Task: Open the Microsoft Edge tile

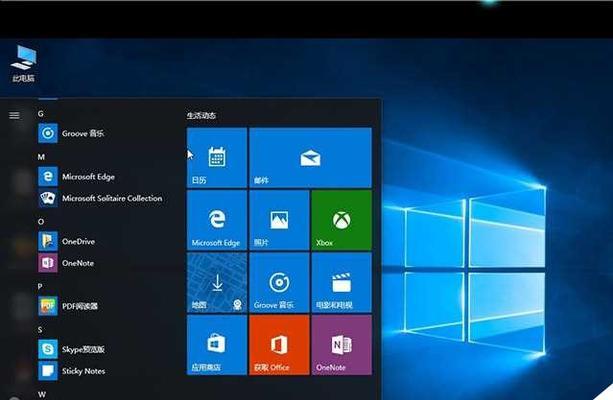Action: point(217,220)
